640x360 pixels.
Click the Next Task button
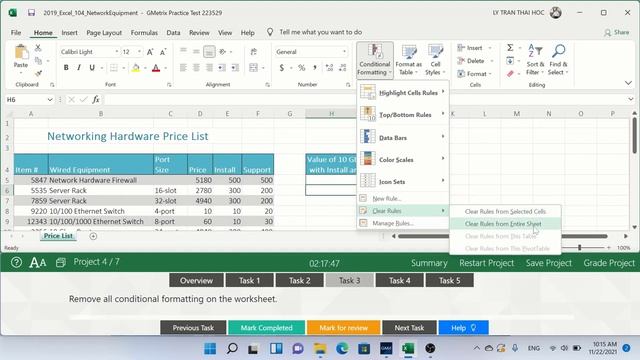coord(409,328)
